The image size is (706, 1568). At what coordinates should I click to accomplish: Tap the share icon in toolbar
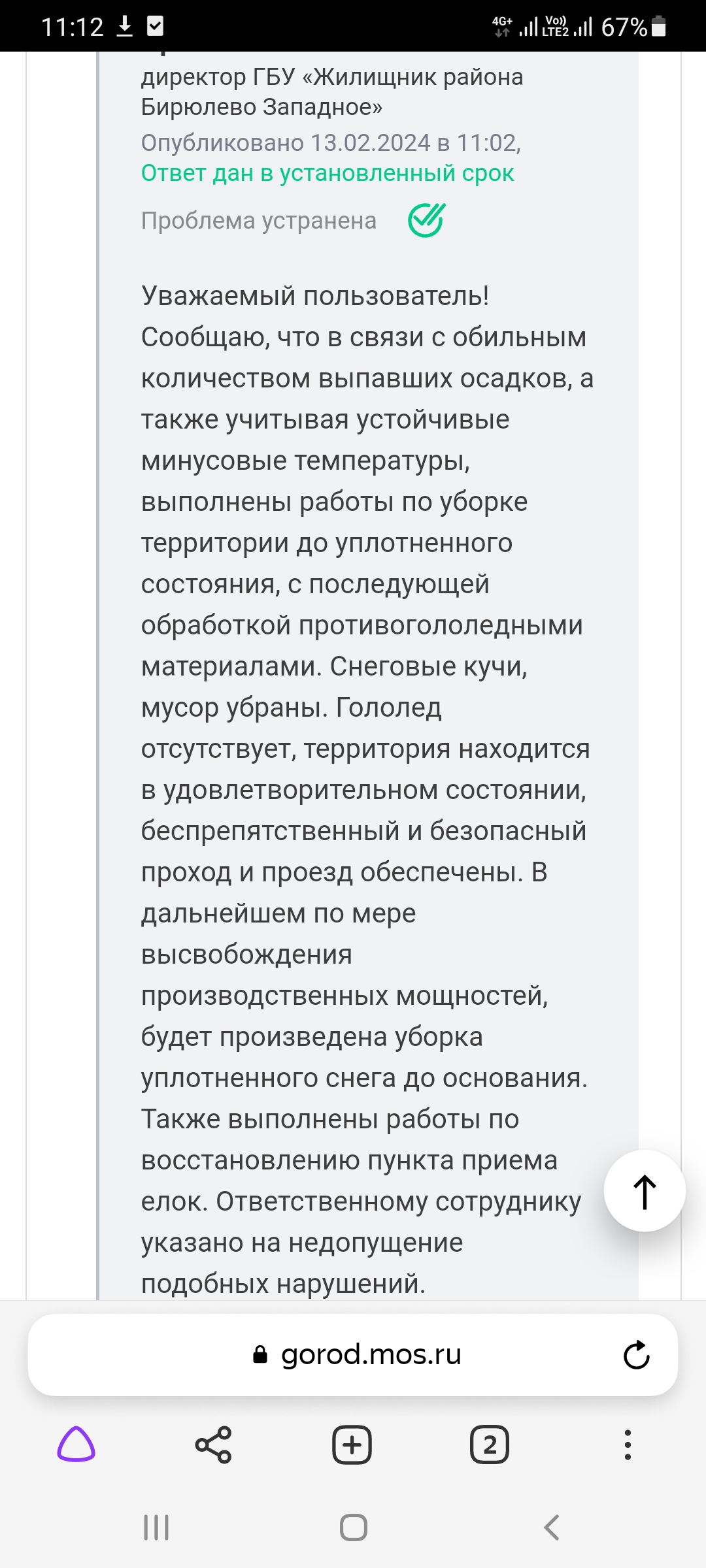214,1445
